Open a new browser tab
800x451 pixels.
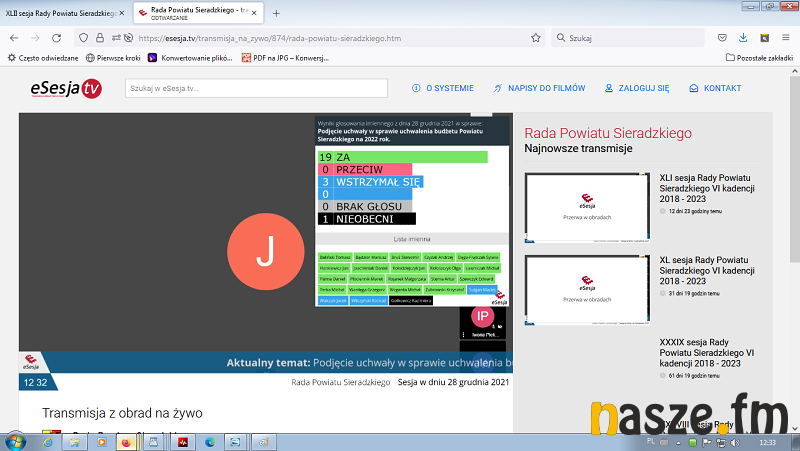276,13
